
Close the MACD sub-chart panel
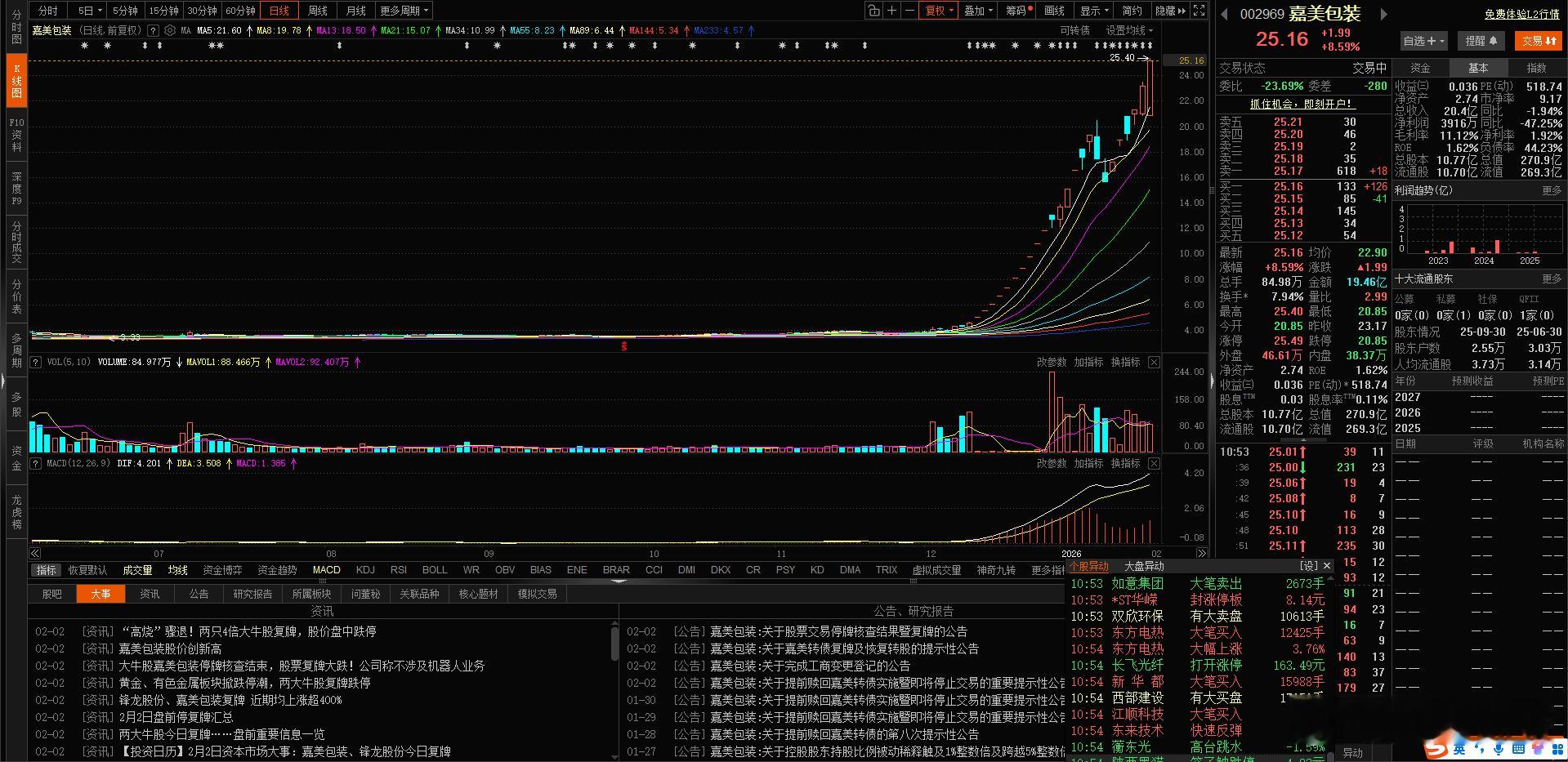click(x=1154, y=463)
